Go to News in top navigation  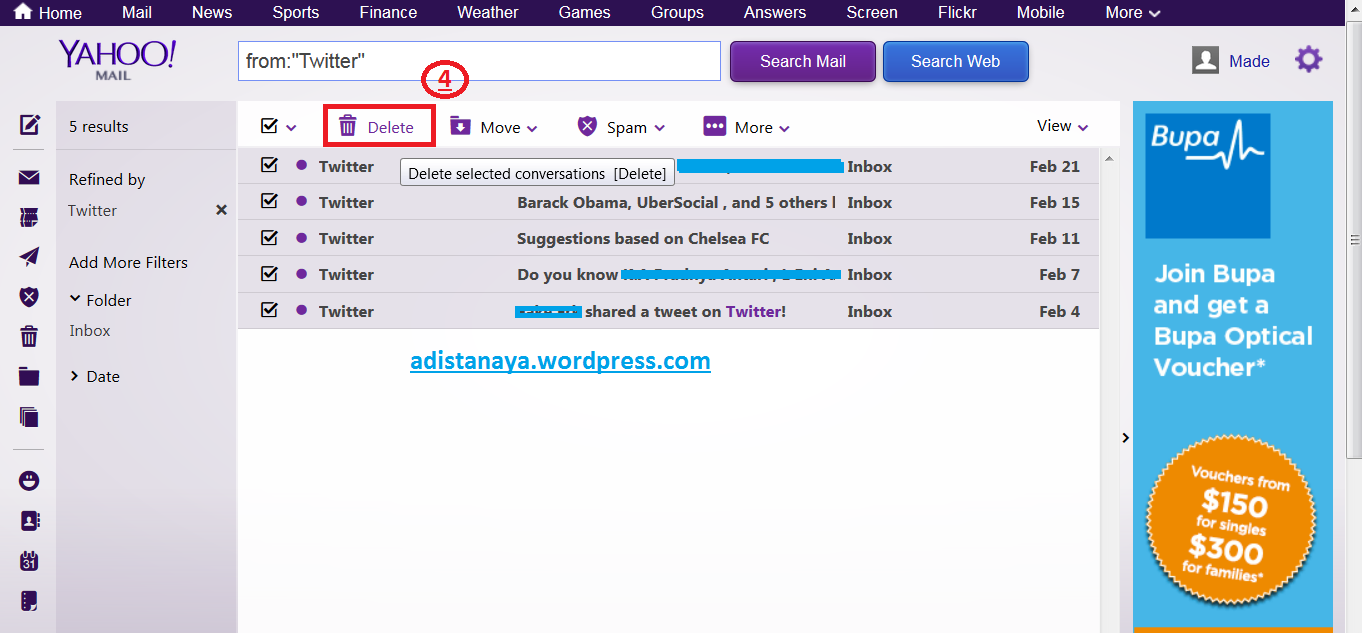[x=212, y=12]
